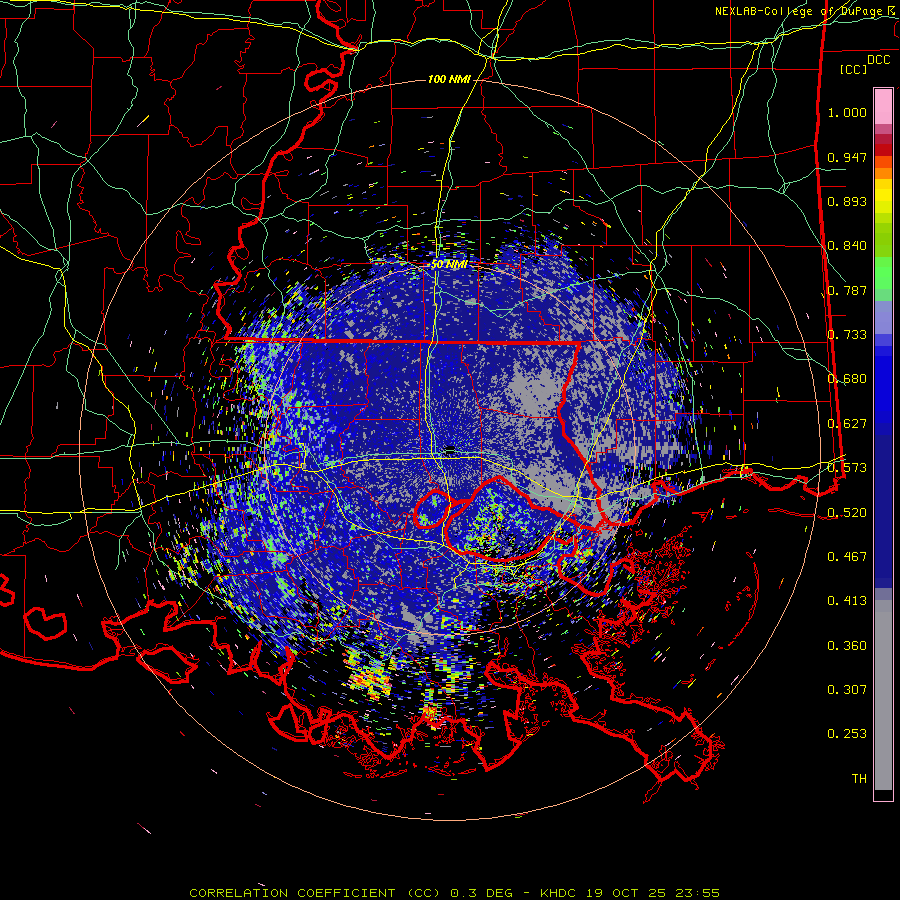Select the 0.627 scale value
This screenshot has width=900, height=900.
[x=847, y=424]
